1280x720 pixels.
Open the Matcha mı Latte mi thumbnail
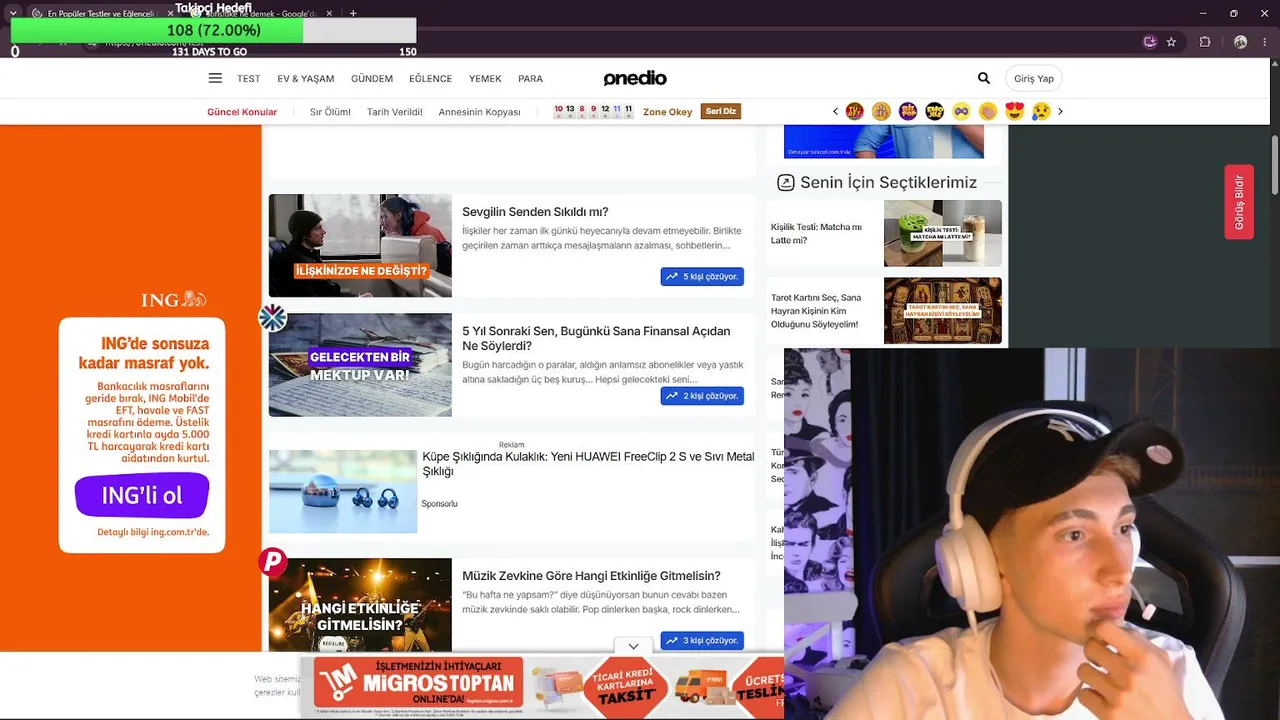coord(943,233)
